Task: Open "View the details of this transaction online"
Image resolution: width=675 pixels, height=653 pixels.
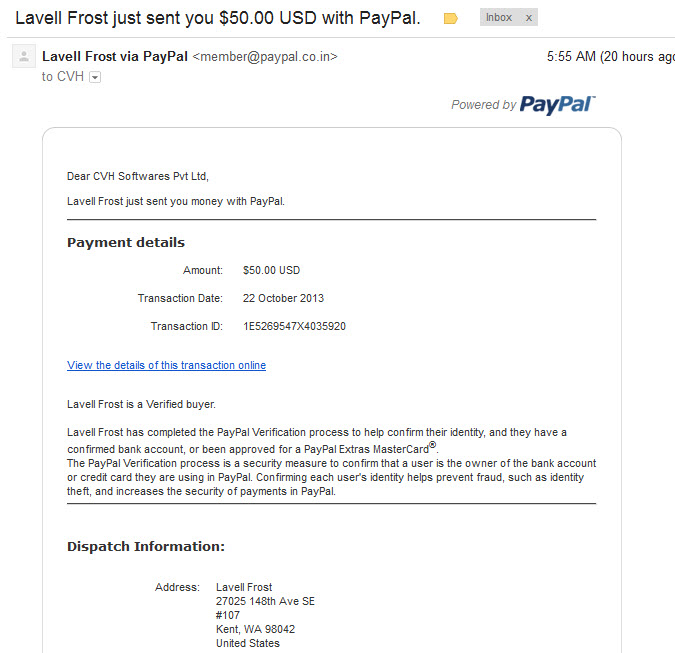Action: tap(167, 365)
